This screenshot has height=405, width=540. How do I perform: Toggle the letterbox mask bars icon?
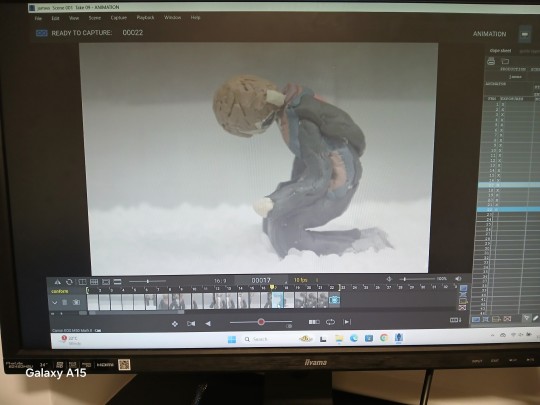coord(117,282)
